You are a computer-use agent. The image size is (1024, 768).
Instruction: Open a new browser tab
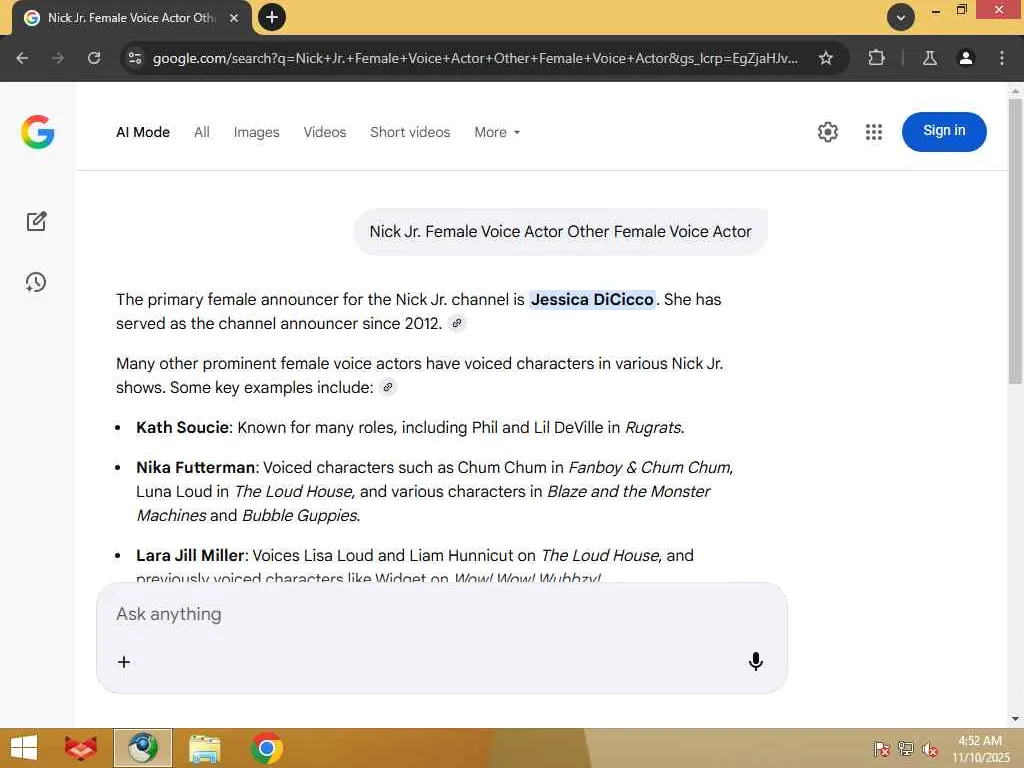pyautogui.click(x=272, y=17)
